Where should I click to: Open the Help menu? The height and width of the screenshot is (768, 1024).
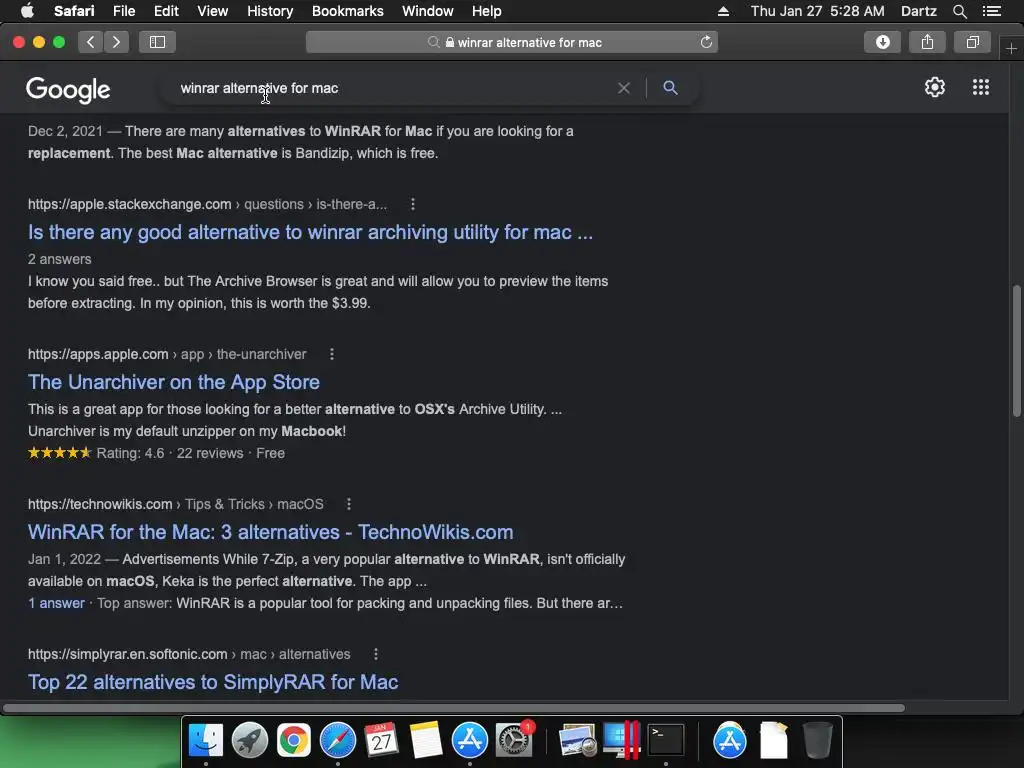click(x=487, y=11)
